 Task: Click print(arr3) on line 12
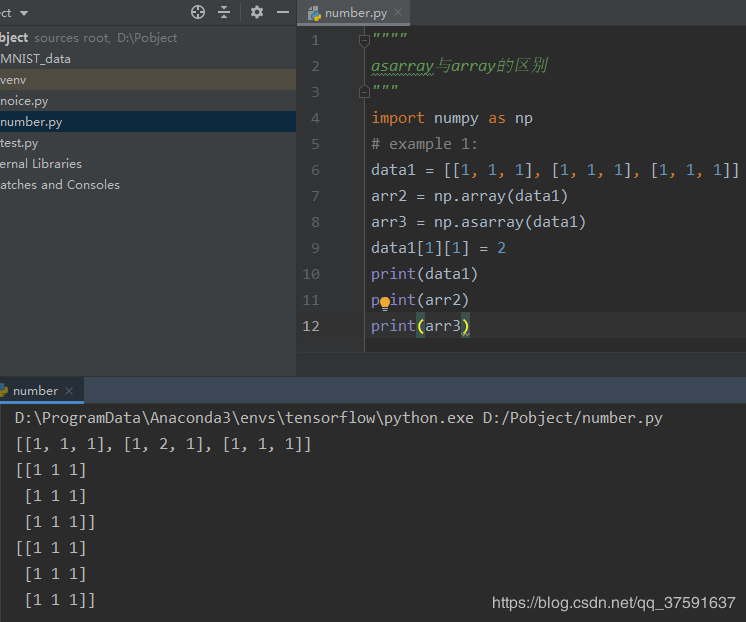pyautogui.click(x=420, y=326)
